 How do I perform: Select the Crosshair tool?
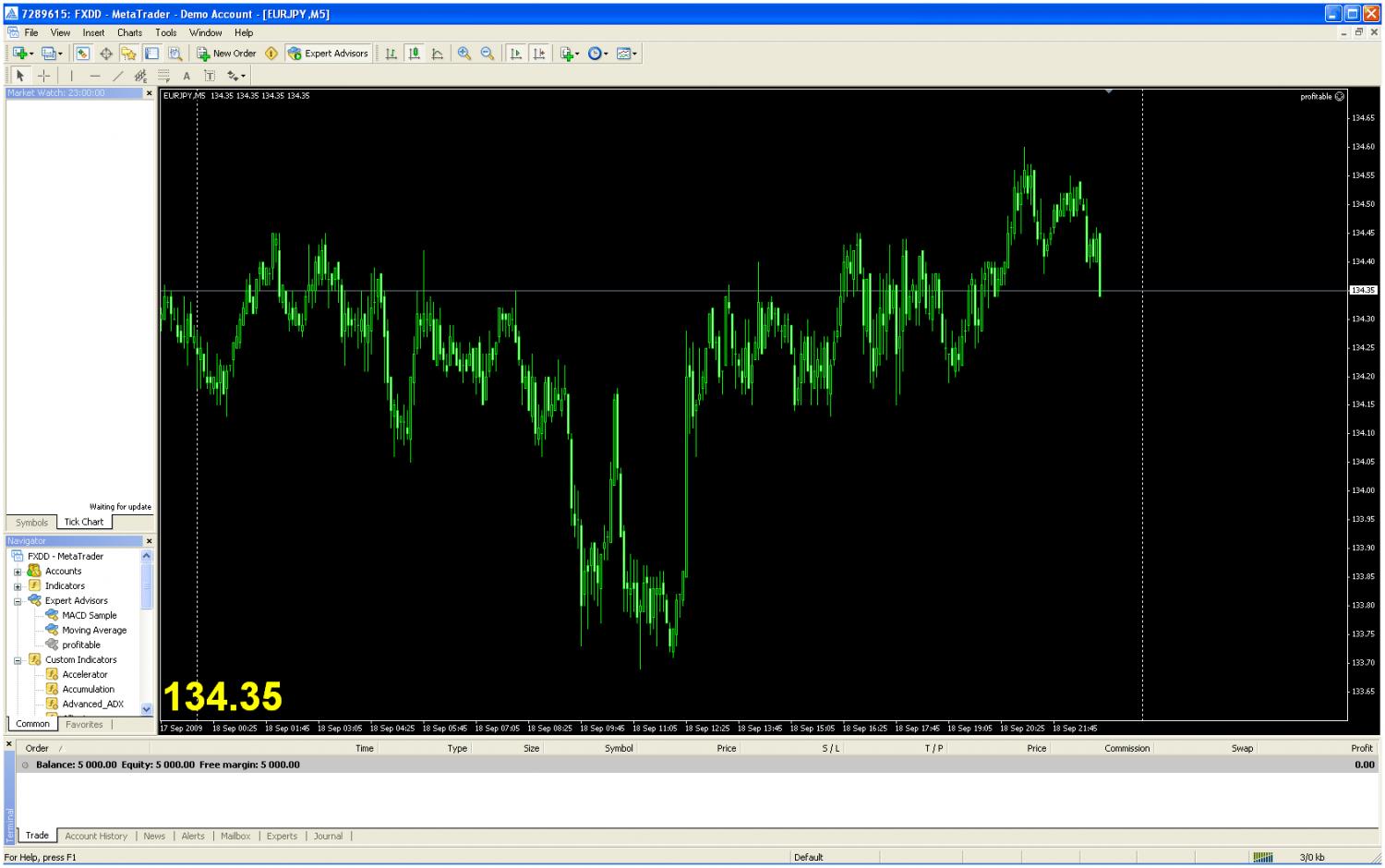click(43, 76)
